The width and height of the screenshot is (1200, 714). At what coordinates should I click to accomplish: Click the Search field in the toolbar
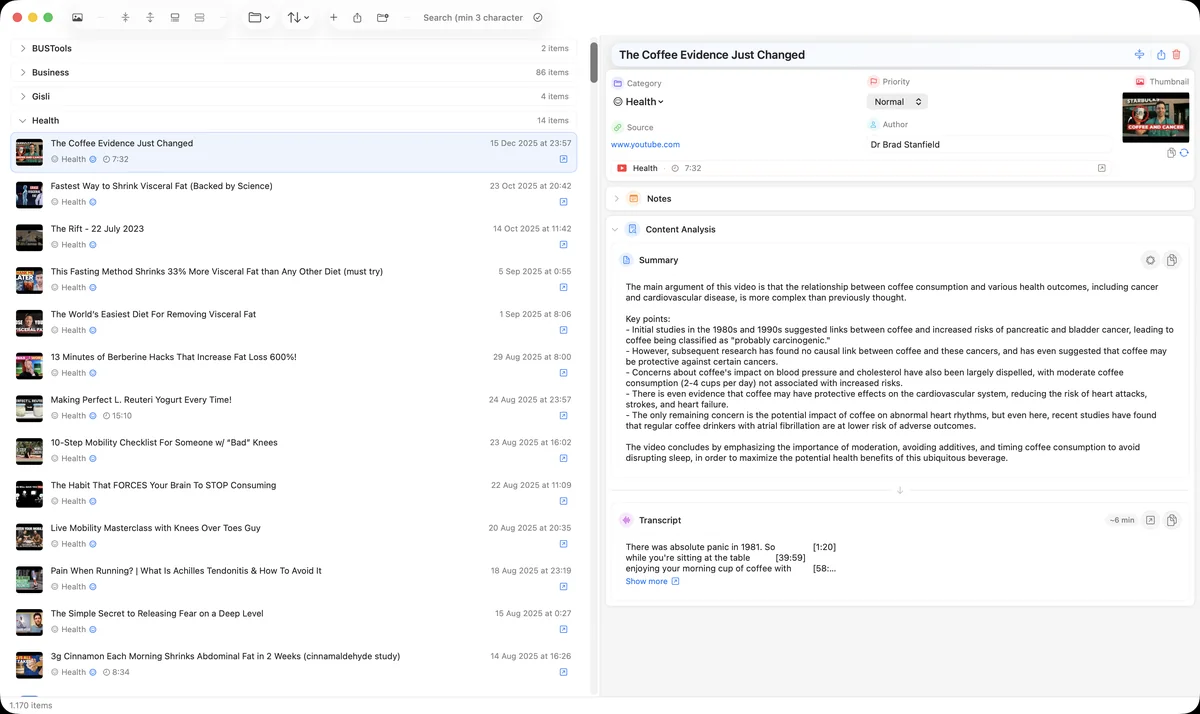coord(473,18)
